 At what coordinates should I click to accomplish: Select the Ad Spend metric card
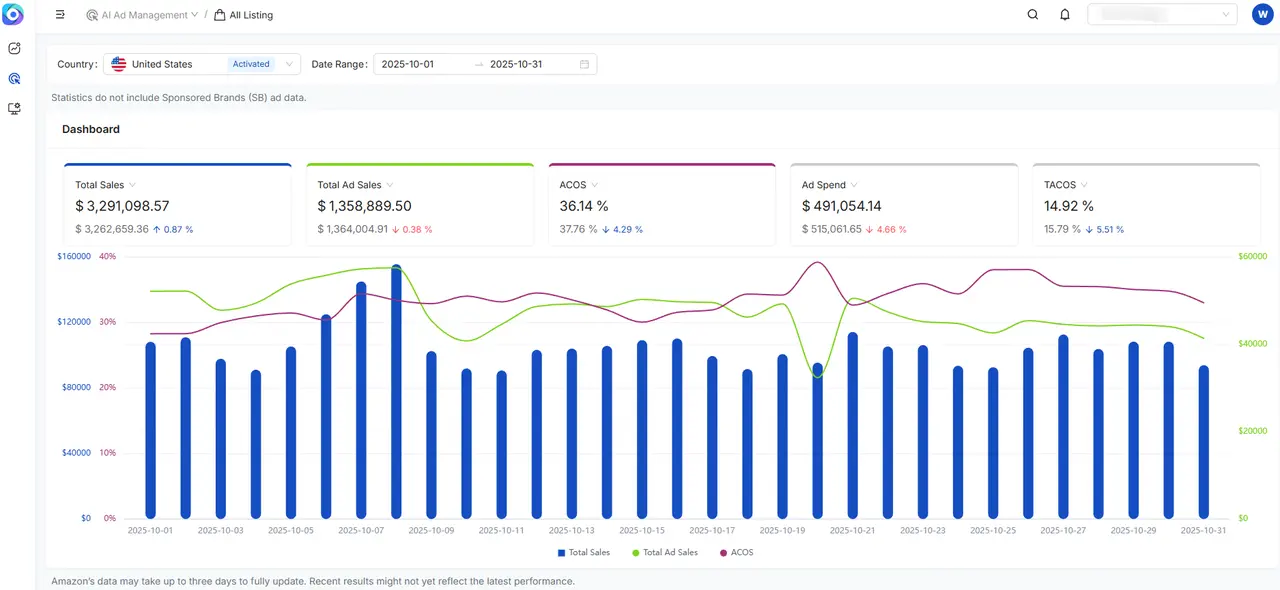(x=903, y=204)
